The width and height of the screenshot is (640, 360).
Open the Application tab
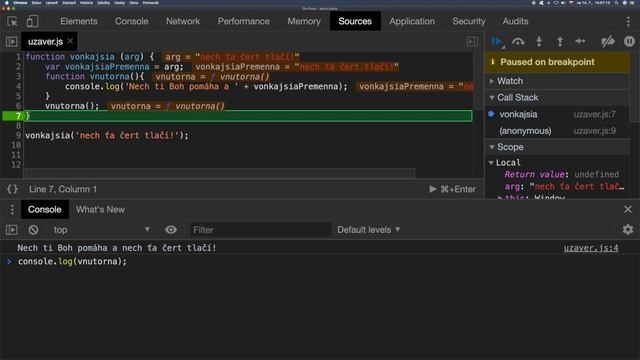412,21
